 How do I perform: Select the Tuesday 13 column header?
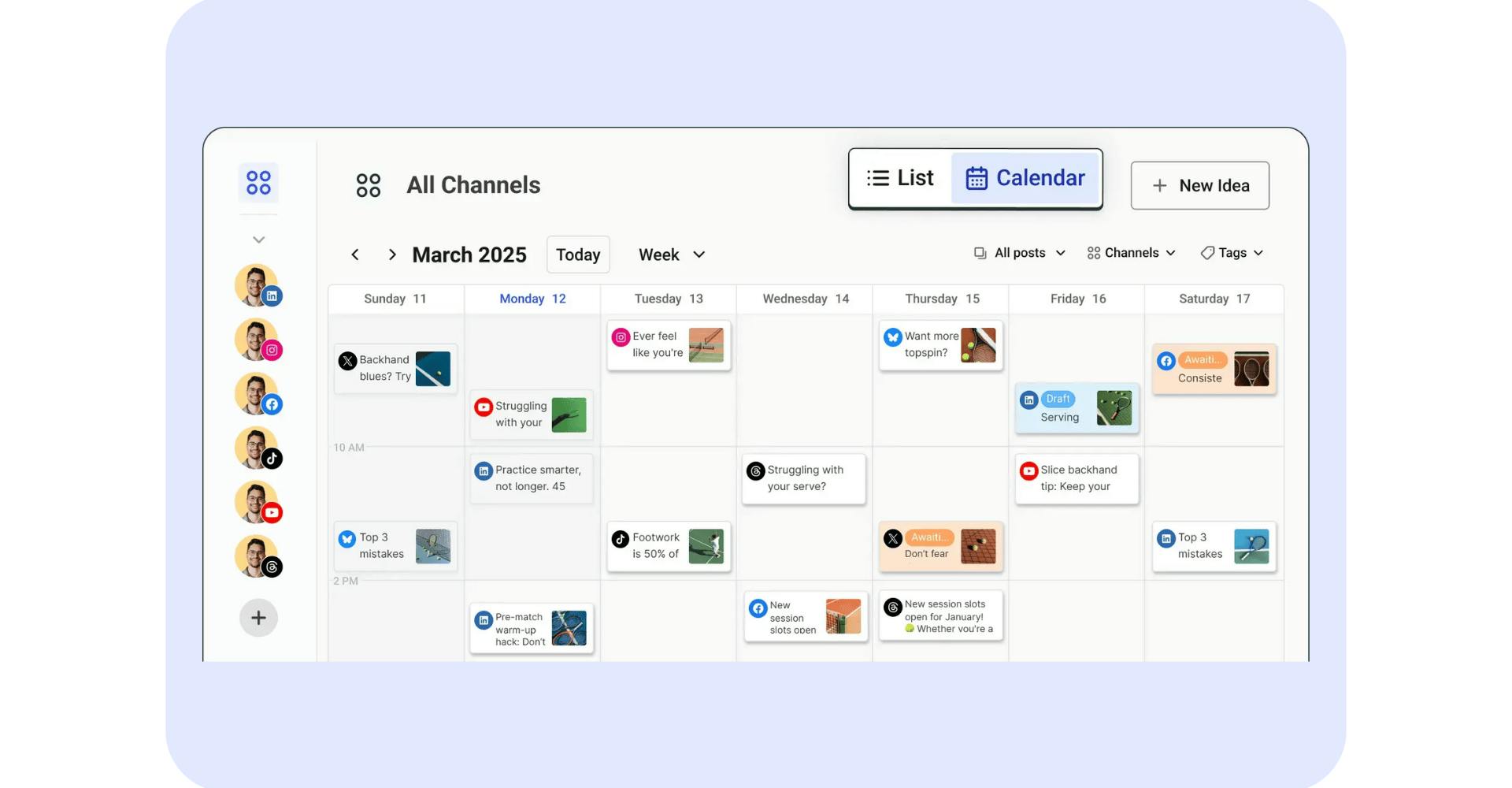[x=669, y=299]
